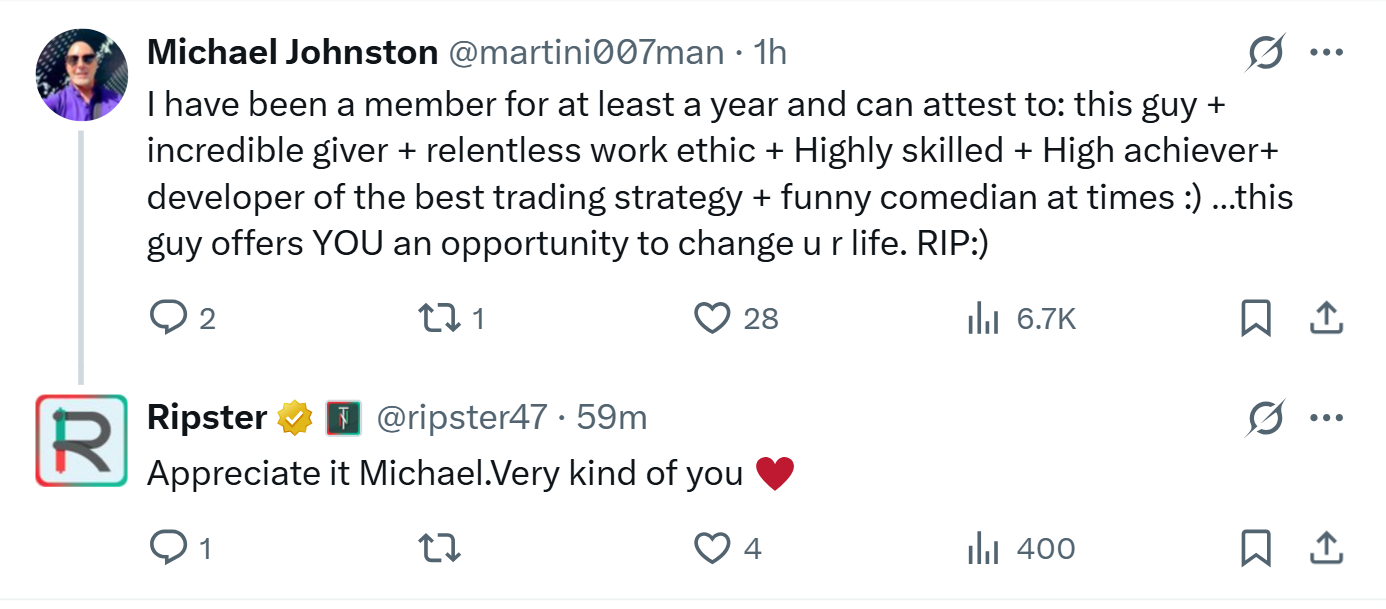
Task: Share Michael Johnston's post
Action: pos(1325,318)
